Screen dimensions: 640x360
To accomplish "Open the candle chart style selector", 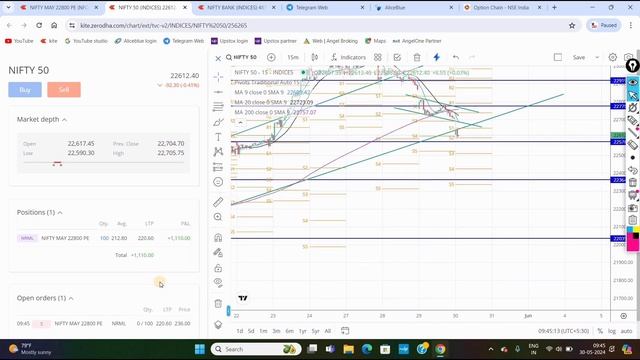I will 315,57.
